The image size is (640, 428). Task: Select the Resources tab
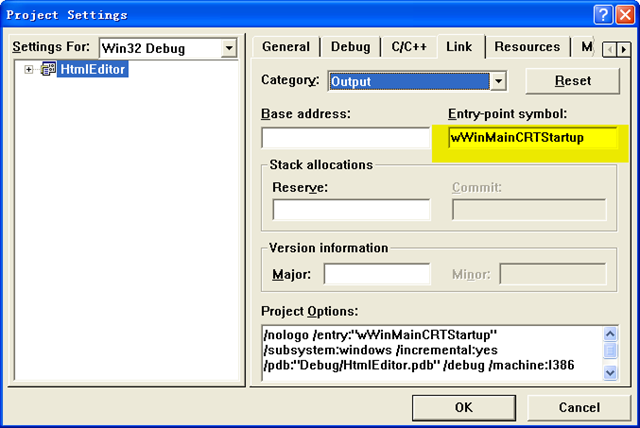click(527, 47)
